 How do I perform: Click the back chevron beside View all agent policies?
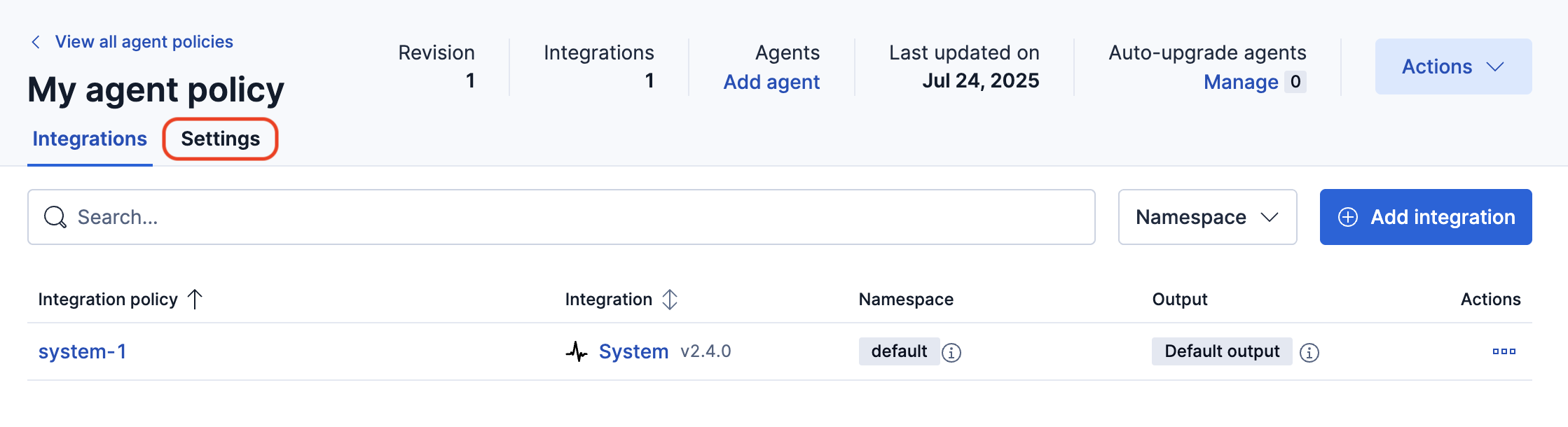(36, 42)
